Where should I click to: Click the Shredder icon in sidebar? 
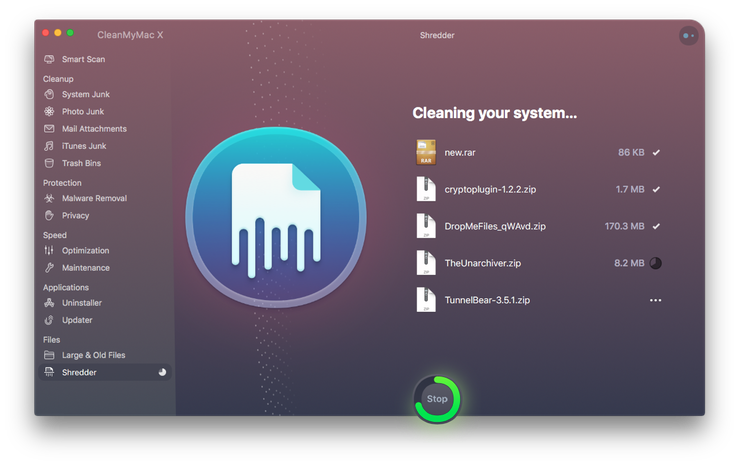tap(49, 372)
